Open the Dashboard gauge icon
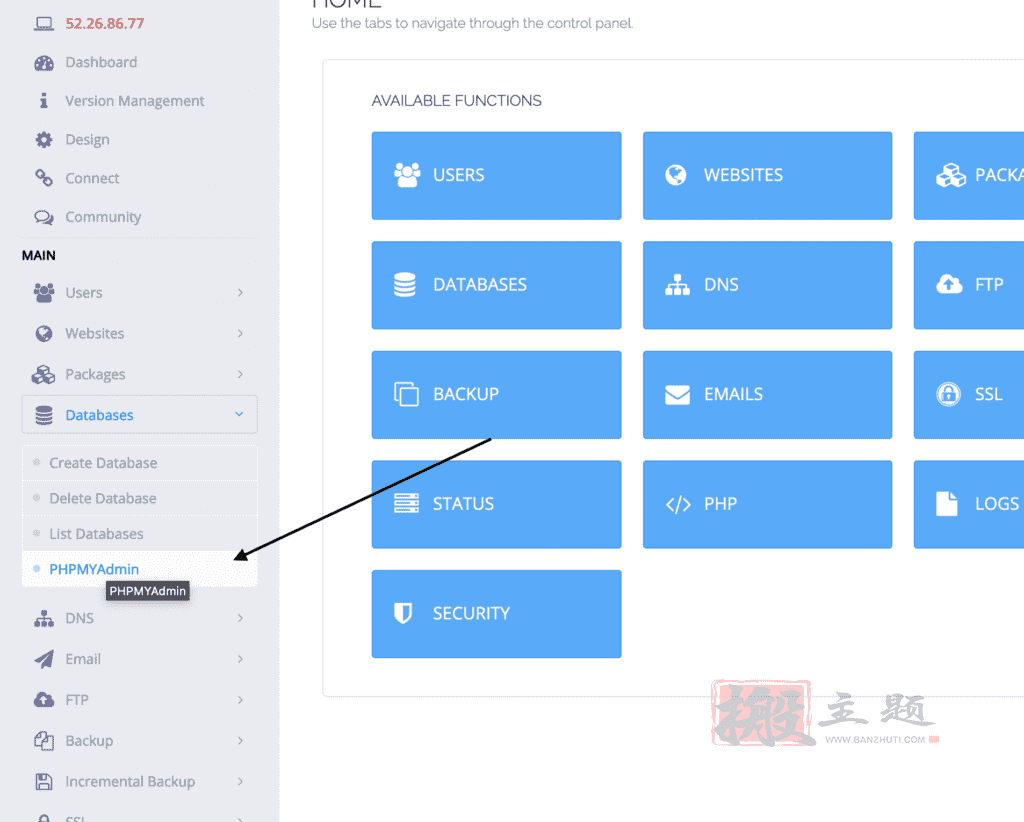This screenshot has width=1024, height=822. (x=44, y=63)
